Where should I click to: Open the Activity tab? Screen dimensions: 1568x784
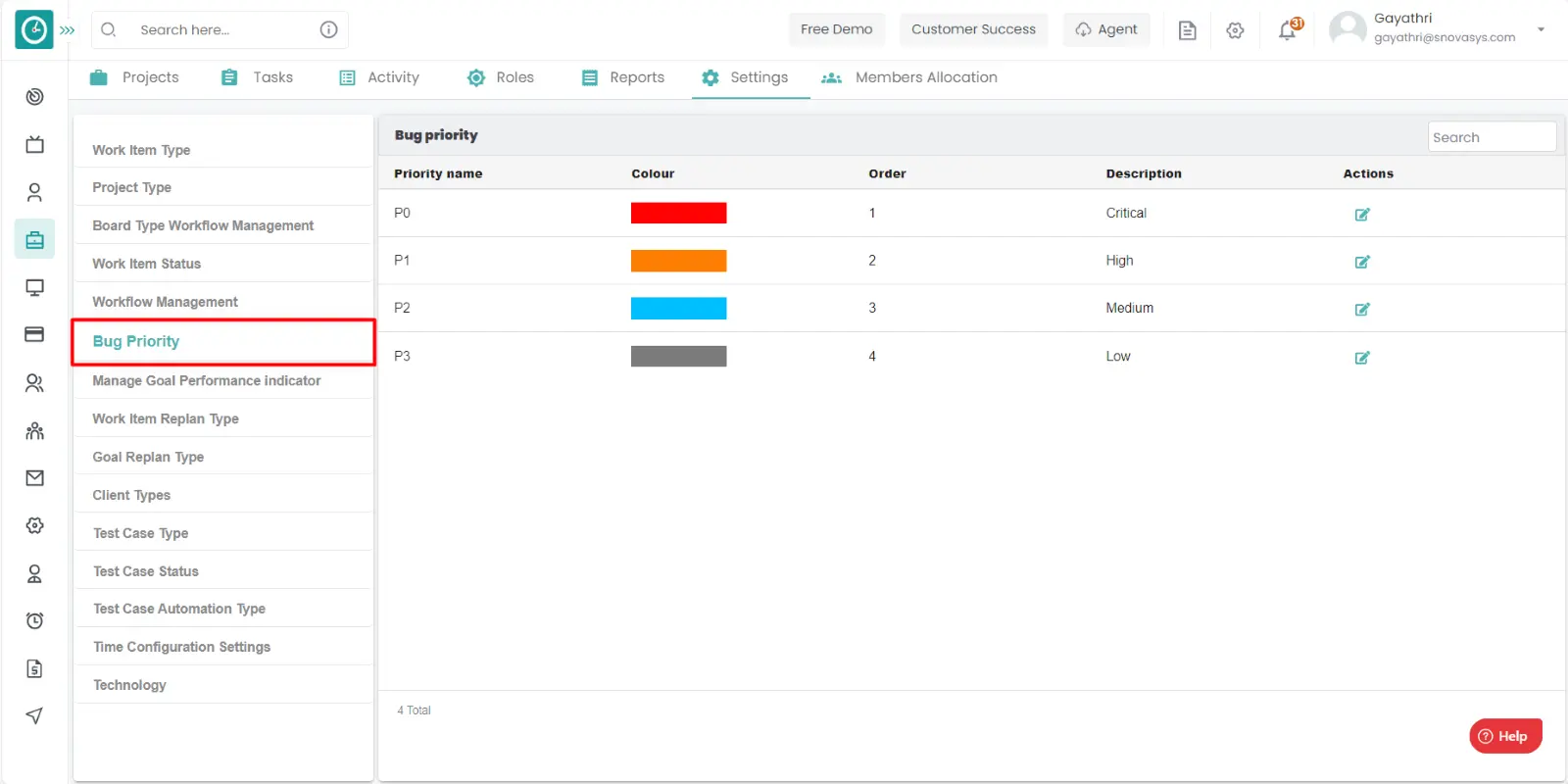pos(379,77)
